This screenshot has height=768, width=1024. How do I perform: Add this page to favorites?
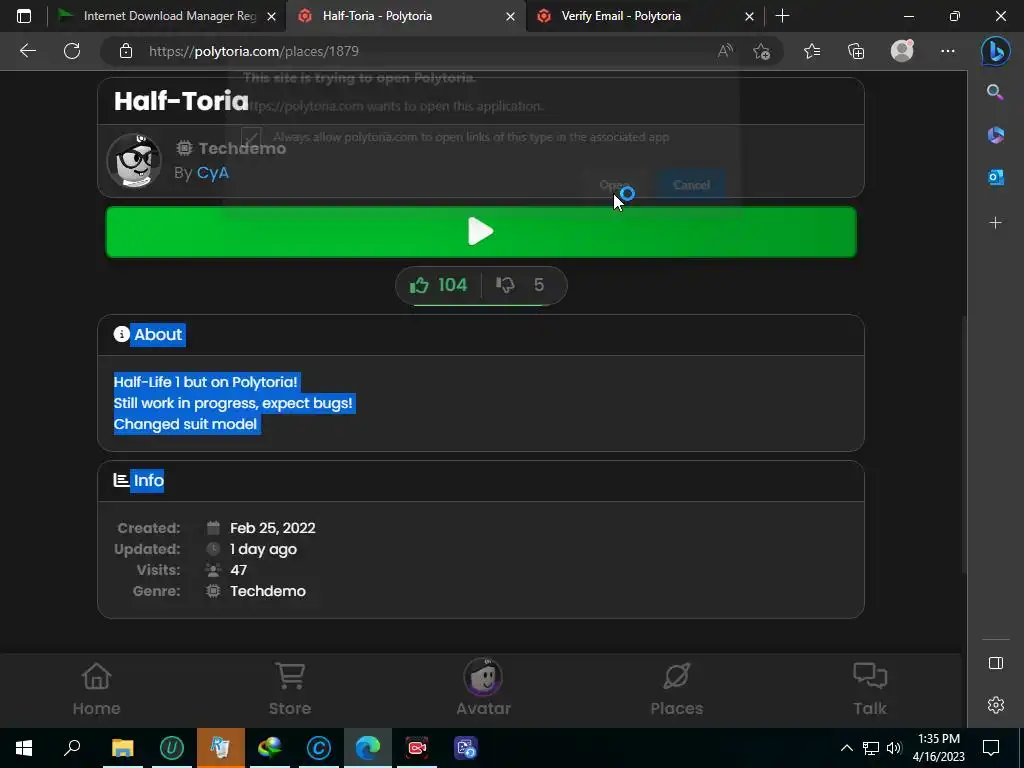tap(761, 51)
